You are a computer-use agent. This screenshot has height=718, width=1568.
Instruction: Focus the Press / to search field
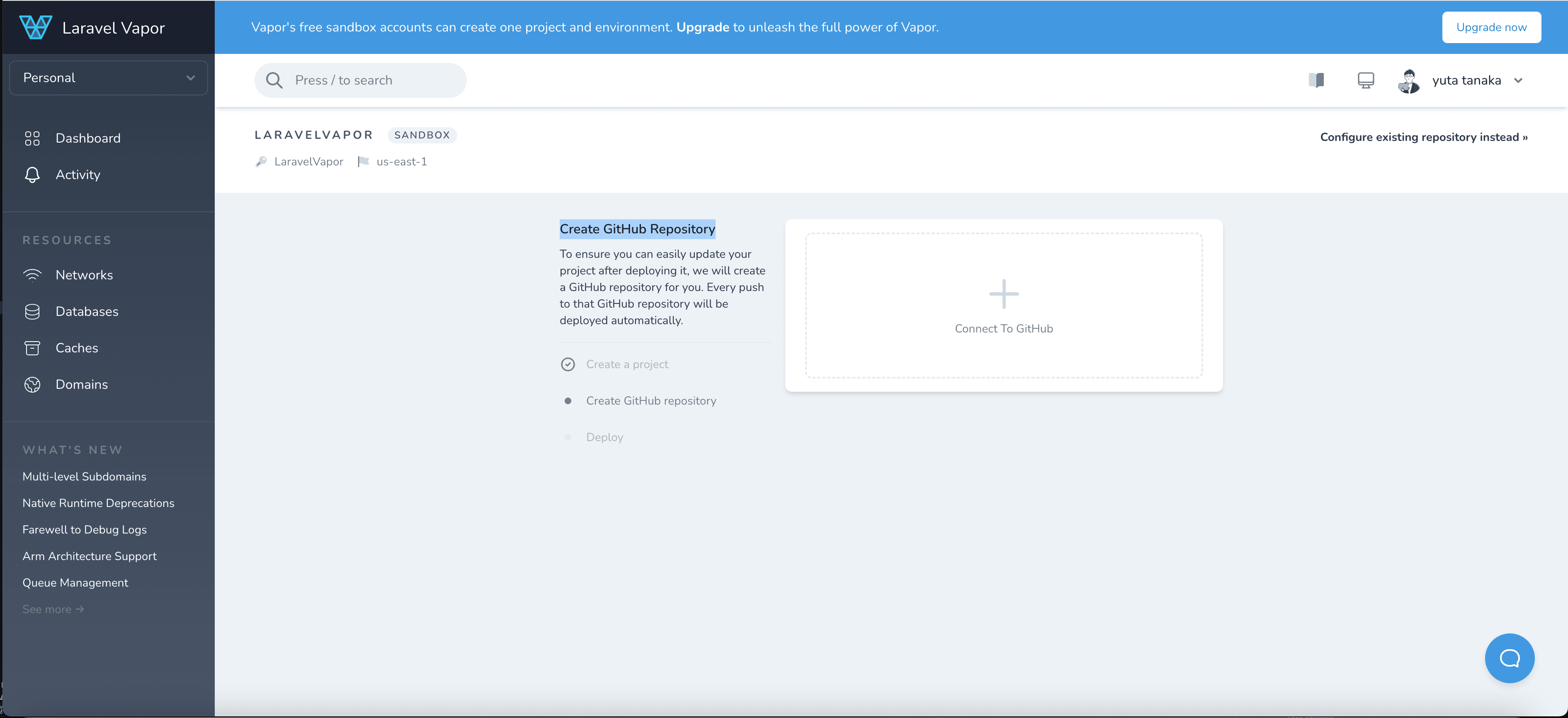point(360,80)
